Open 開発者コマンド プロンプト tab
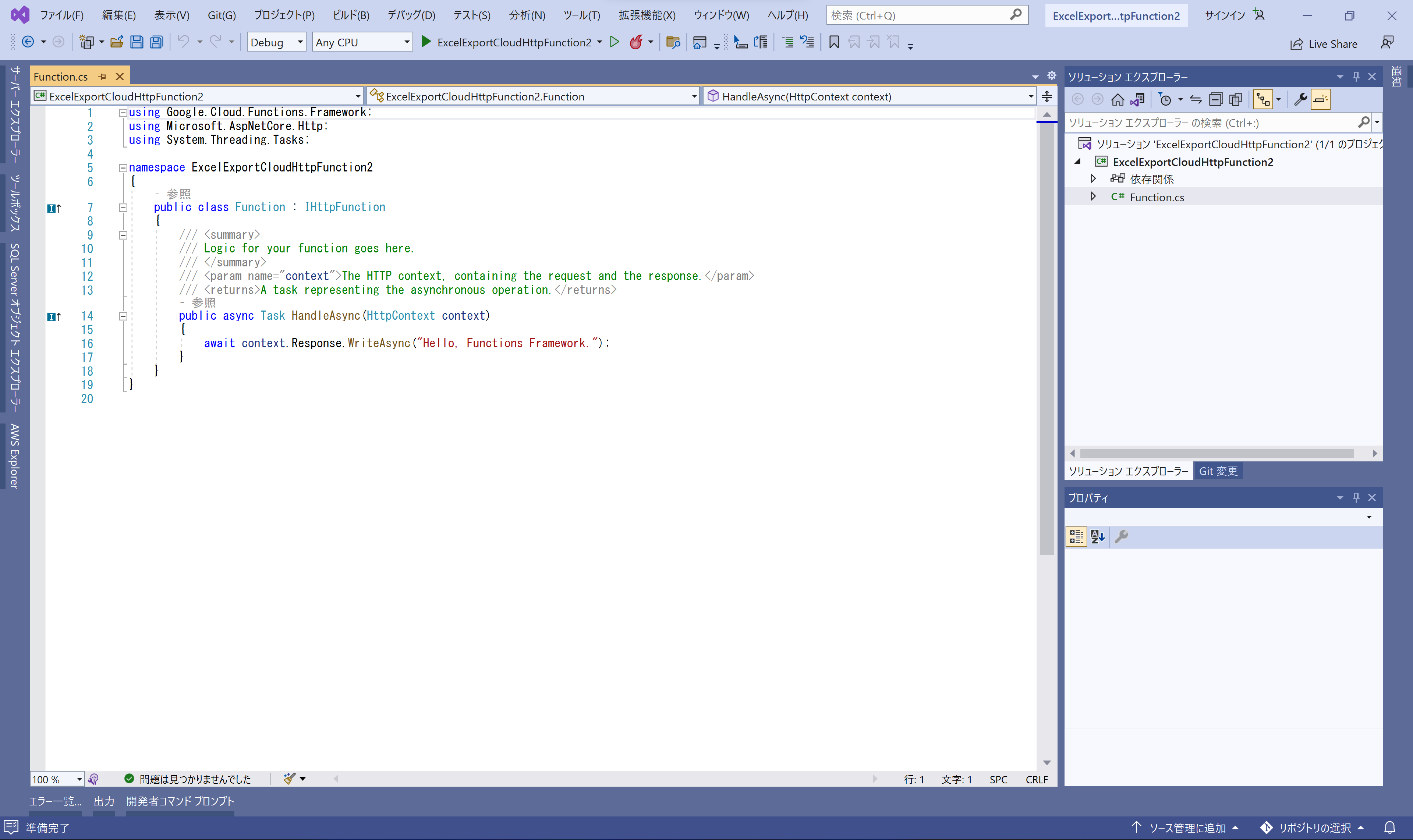 pos(180,801)
